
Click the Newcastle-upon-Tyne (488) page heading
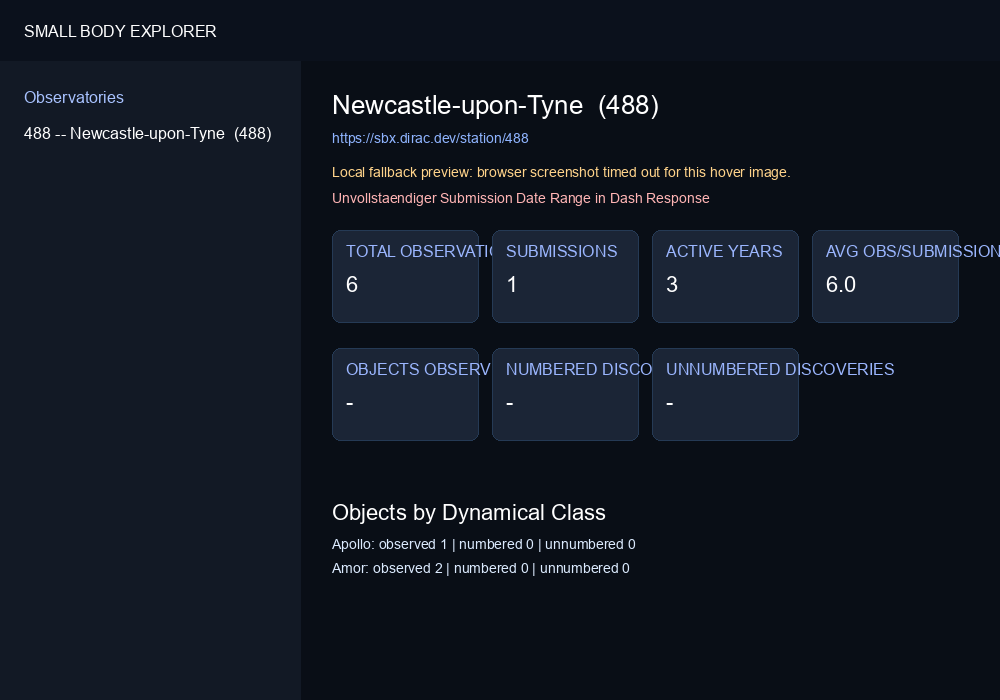(496, 105)
